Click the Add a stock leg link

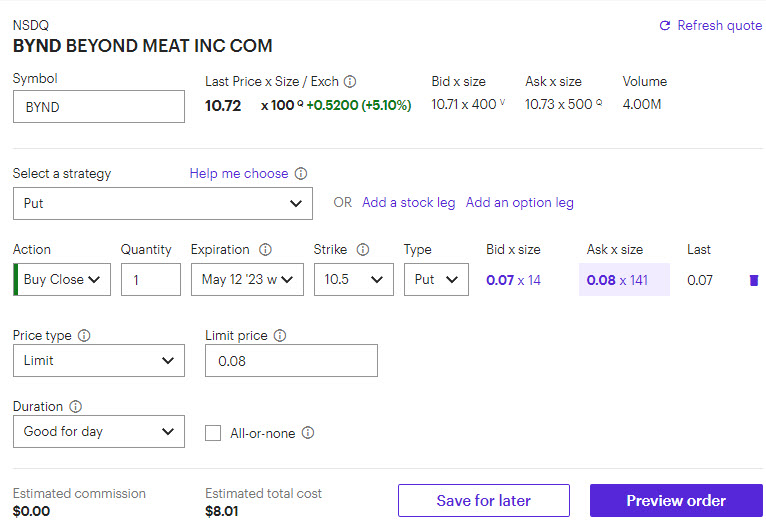pos(408,203)
